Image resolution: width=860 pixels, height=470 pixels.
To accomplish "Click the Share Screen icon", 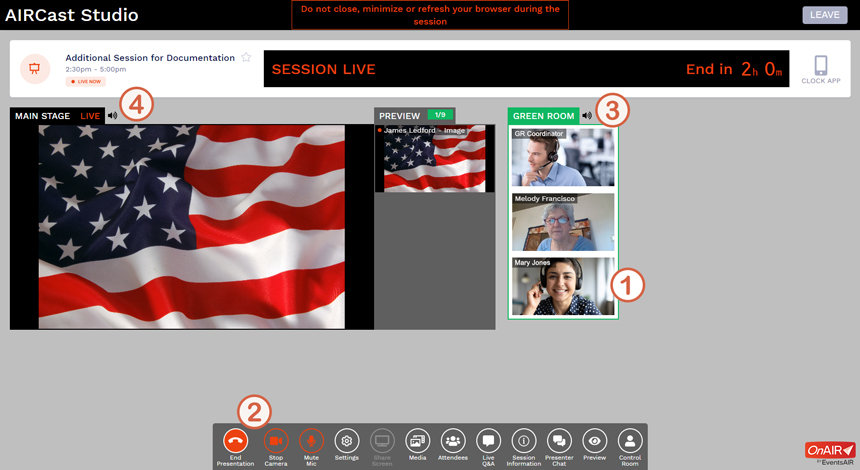I will tap(382, 441).
